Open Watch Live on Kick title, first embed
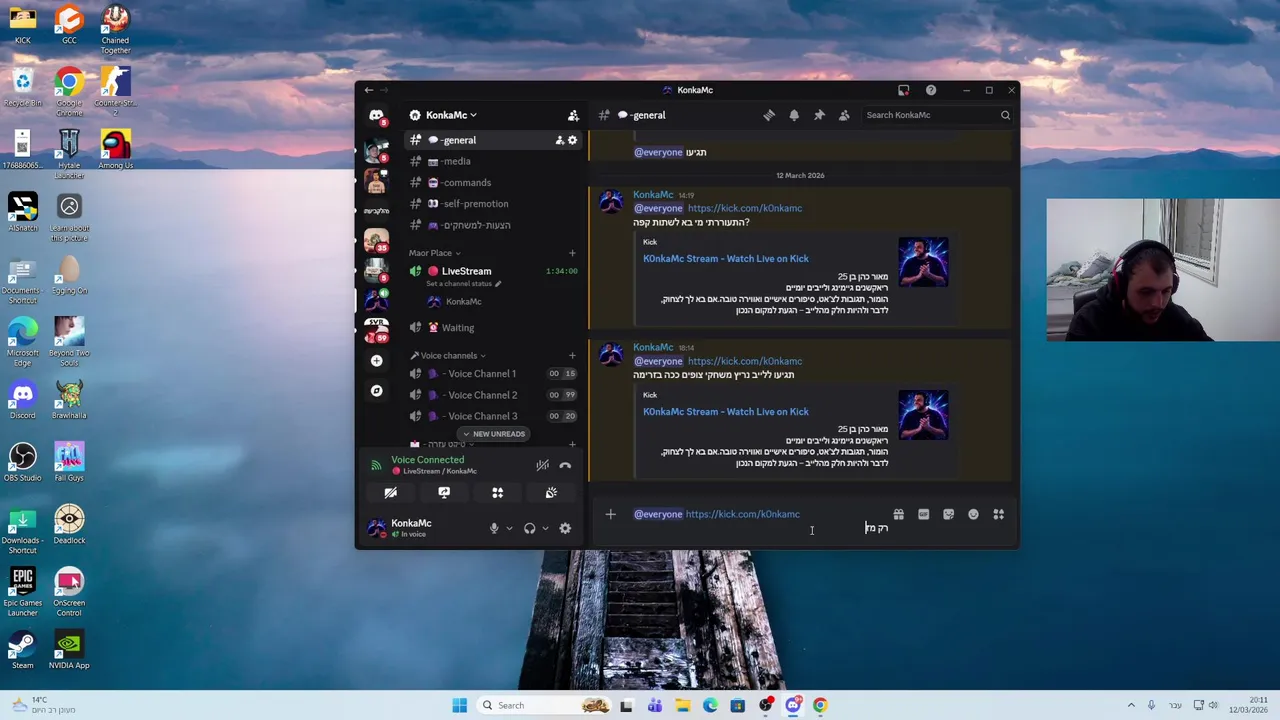 [x=726, y=259]
